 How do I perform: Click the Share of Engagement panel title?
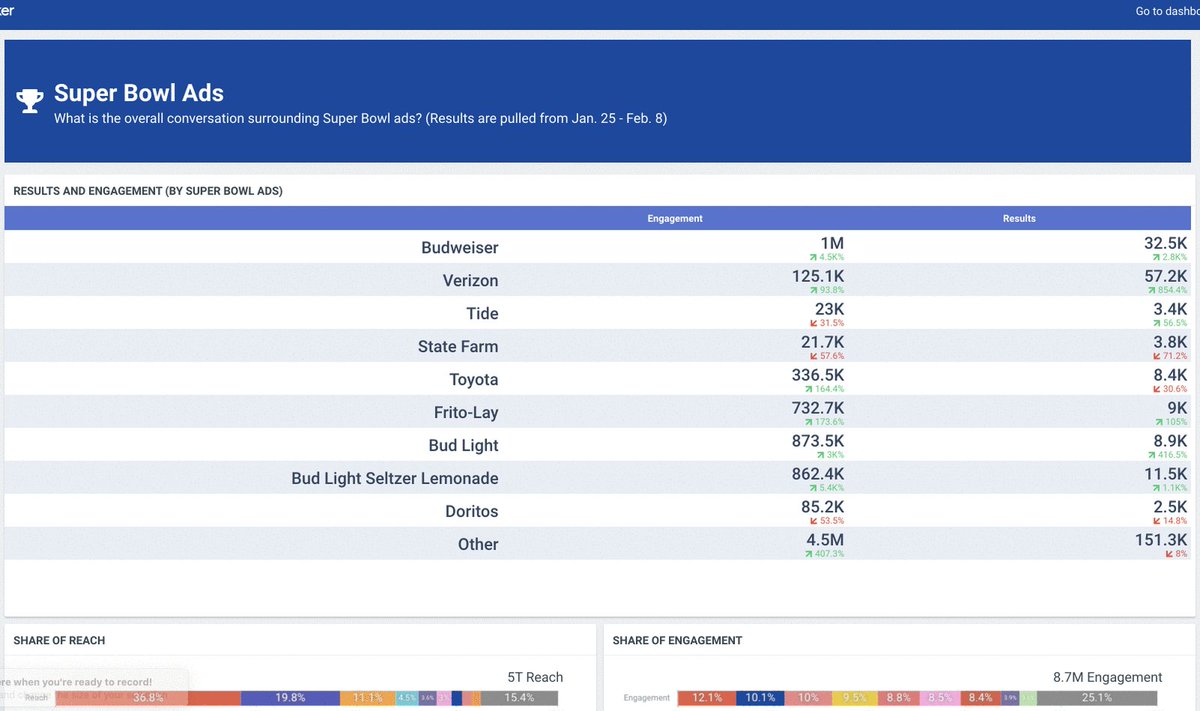(x=677, y=640)
